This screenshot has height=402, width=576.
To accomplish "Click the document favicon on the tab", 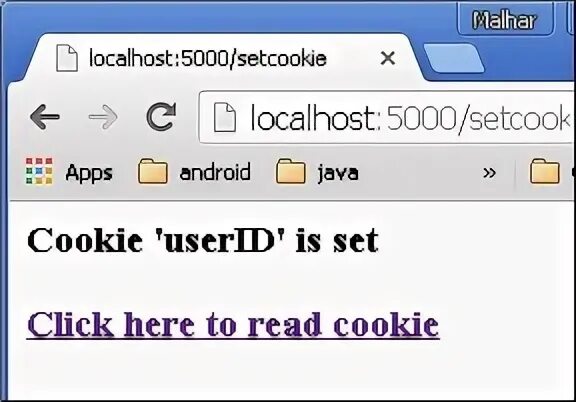I will pyautogui.click(x=67, y=58).
